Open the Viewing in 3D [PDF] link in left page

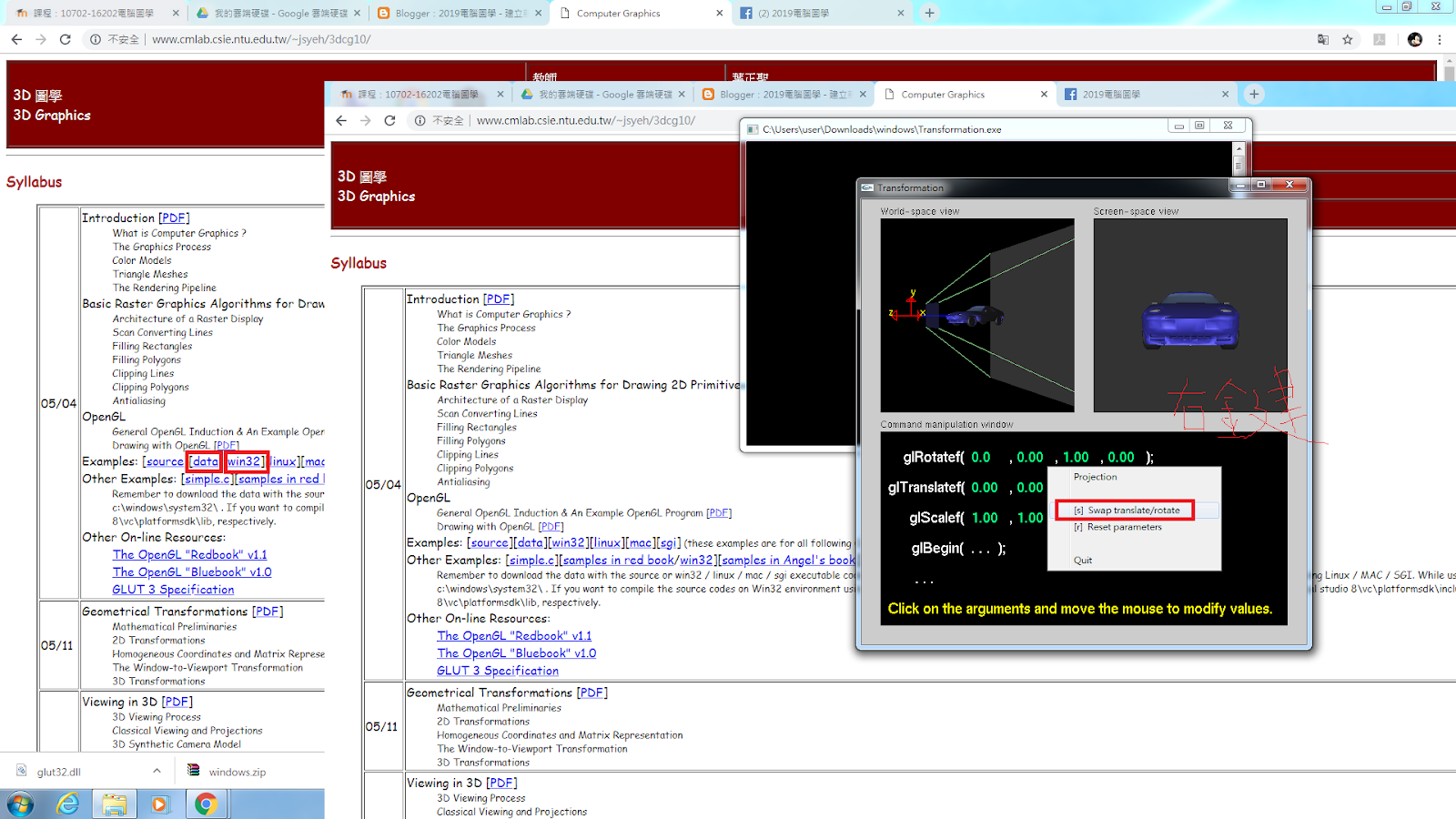tap(177, 702)
